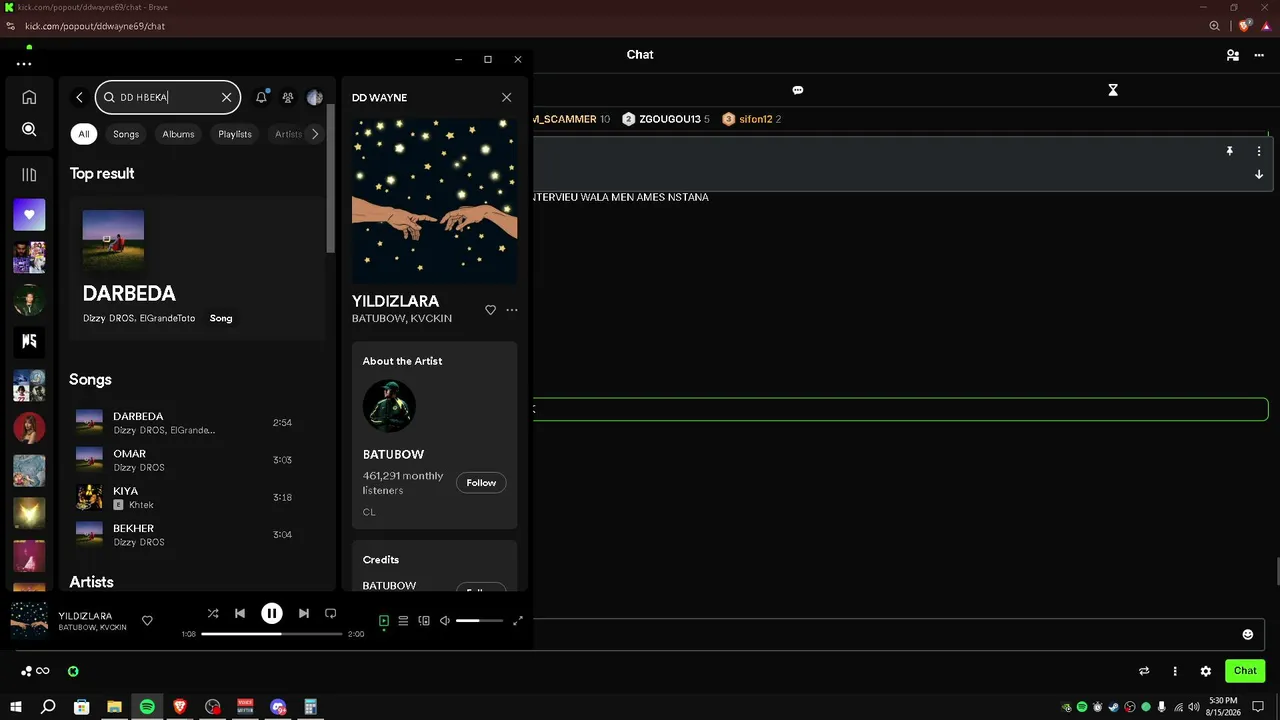Open the DARBEDA top result card
This screenshot has height=720, width=1280.
[x=197, y=268]
